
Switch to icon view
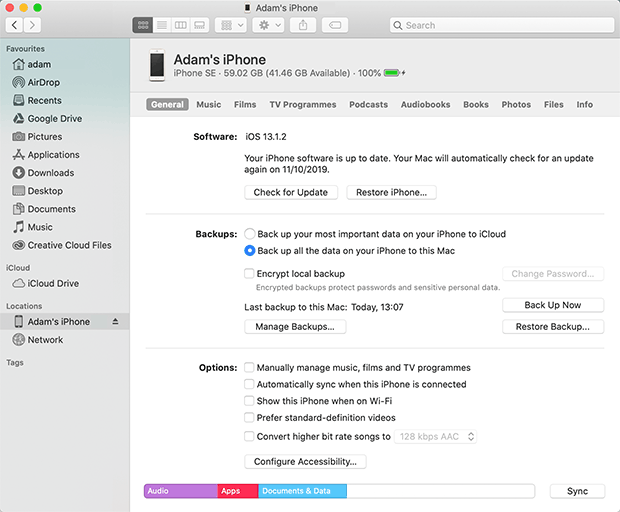[143, 25]
